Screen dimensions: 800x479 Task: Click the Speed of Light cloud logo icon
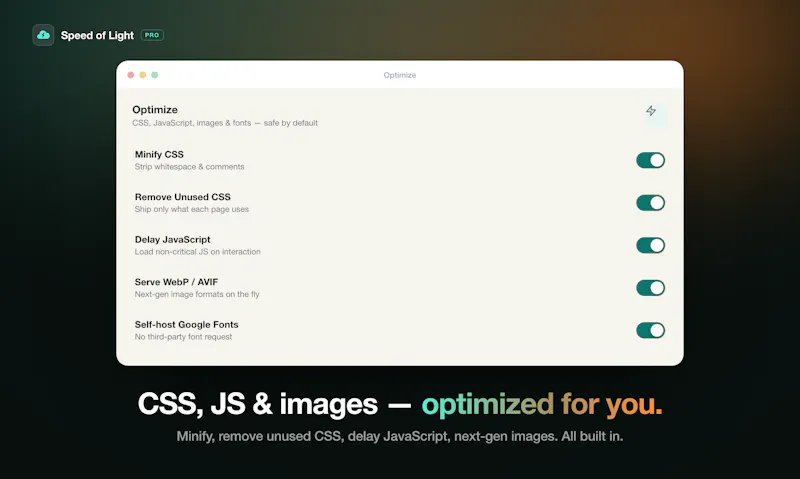point(43,35)
